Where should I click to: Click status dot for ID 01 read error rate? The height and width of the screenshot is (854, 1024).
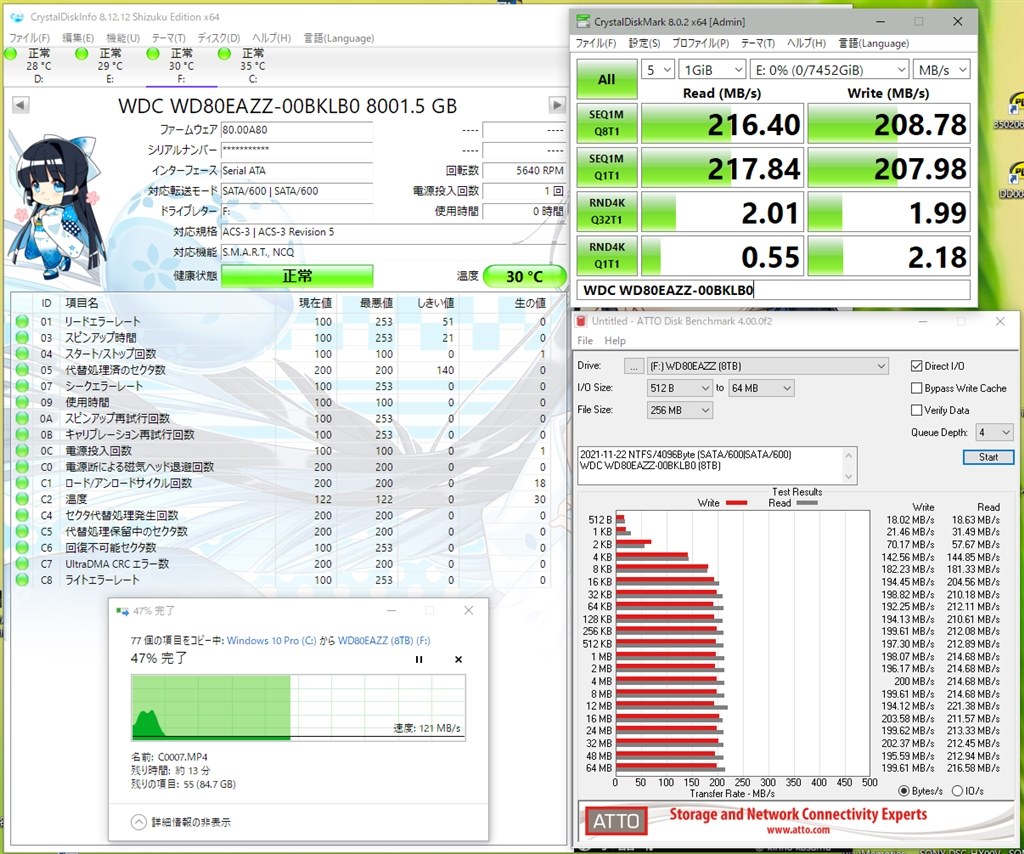click(22, 321)
